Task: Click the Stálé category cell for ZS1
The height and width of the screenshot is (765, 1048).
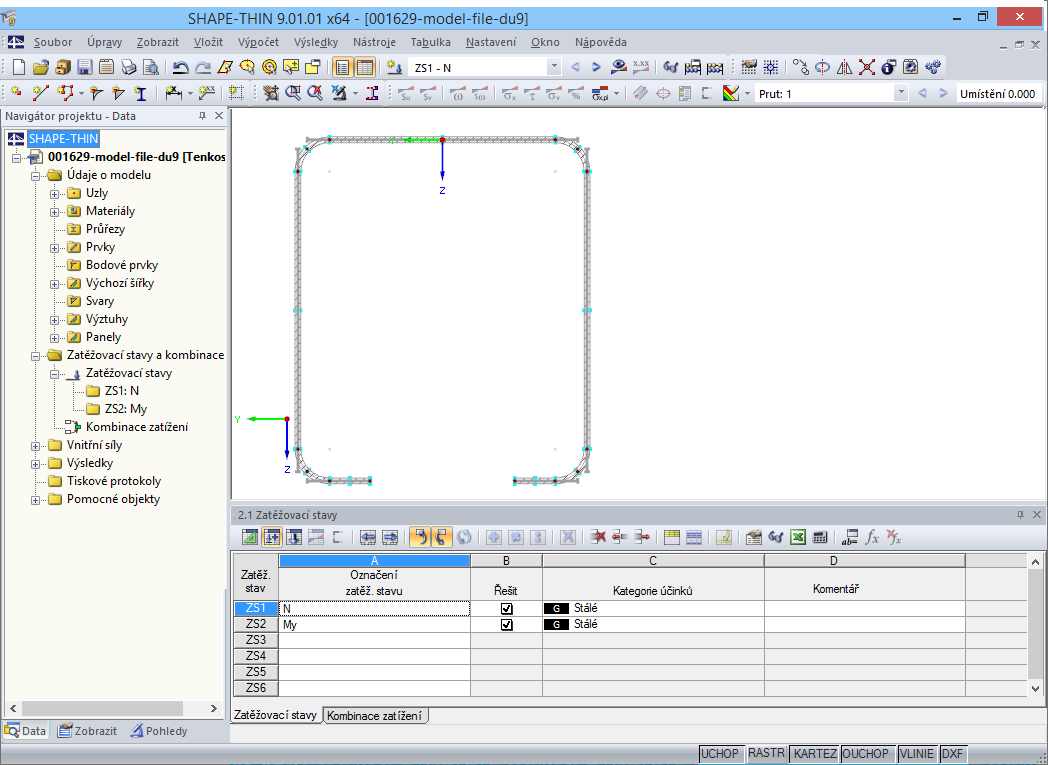Action: [653, 608]
